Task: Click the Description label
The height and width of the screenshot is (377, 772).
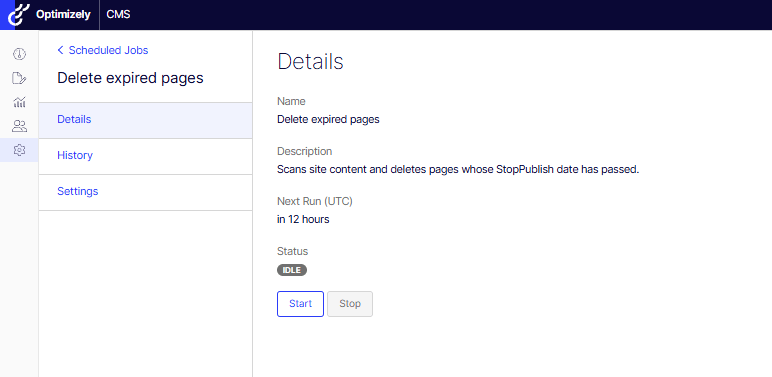Action: (x=305, y=151)
